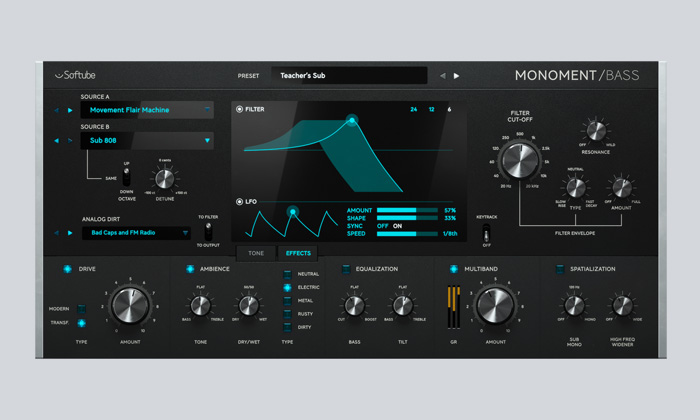Select 12 dB filter slope
The width and height of the screenshot is (700, 420).
[x=431, y=109]
